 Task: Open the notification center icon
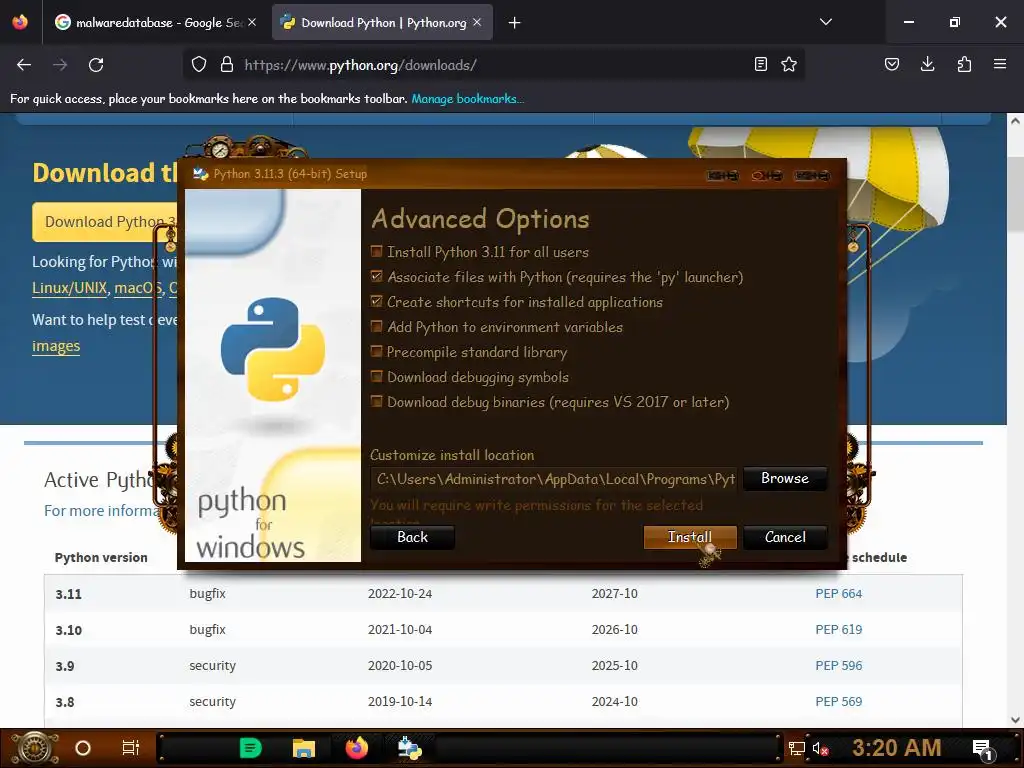click(x=982, y=750)
